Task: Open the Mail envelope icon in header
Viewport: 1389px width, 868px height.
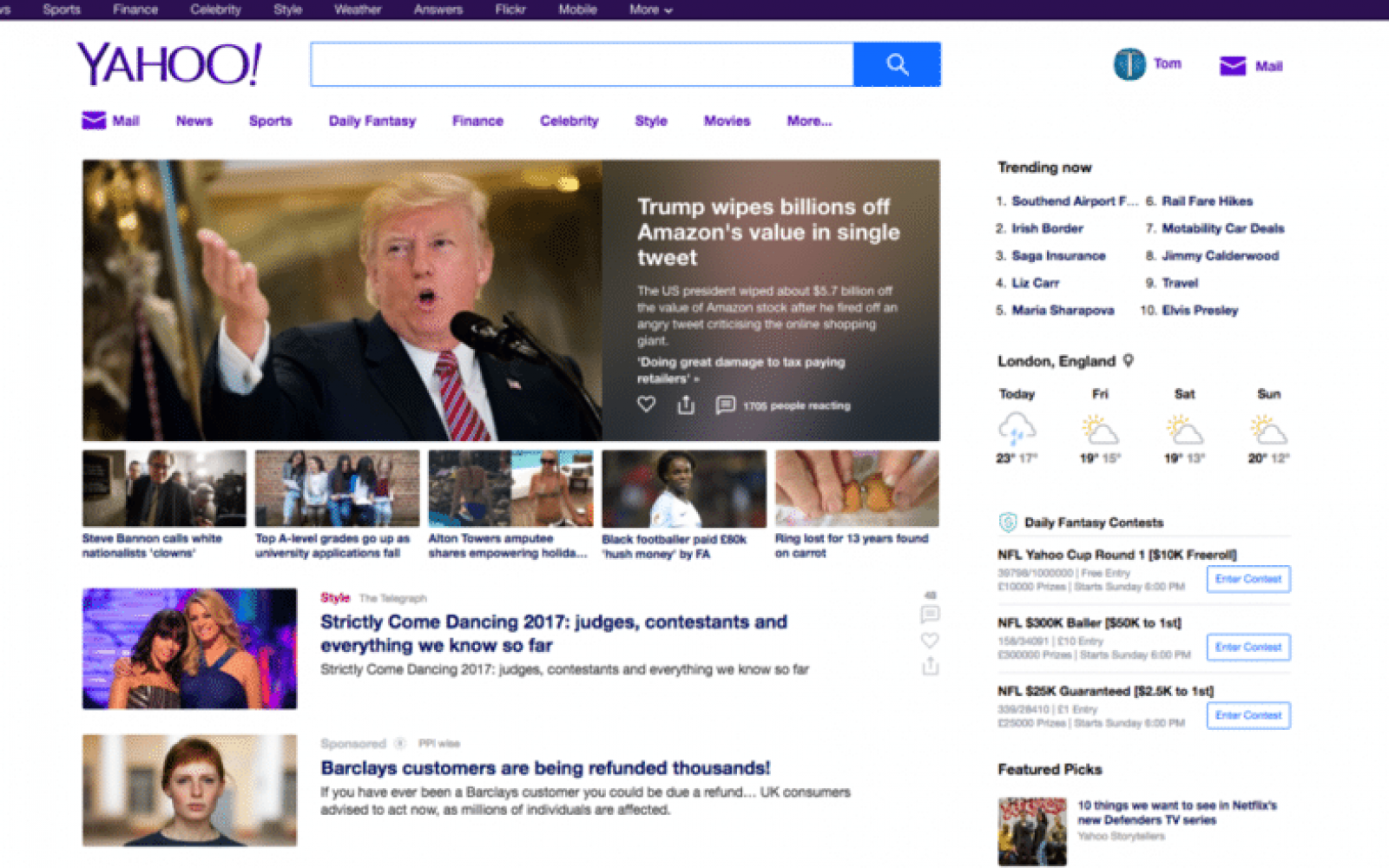Action: (x=1233, y=66)
